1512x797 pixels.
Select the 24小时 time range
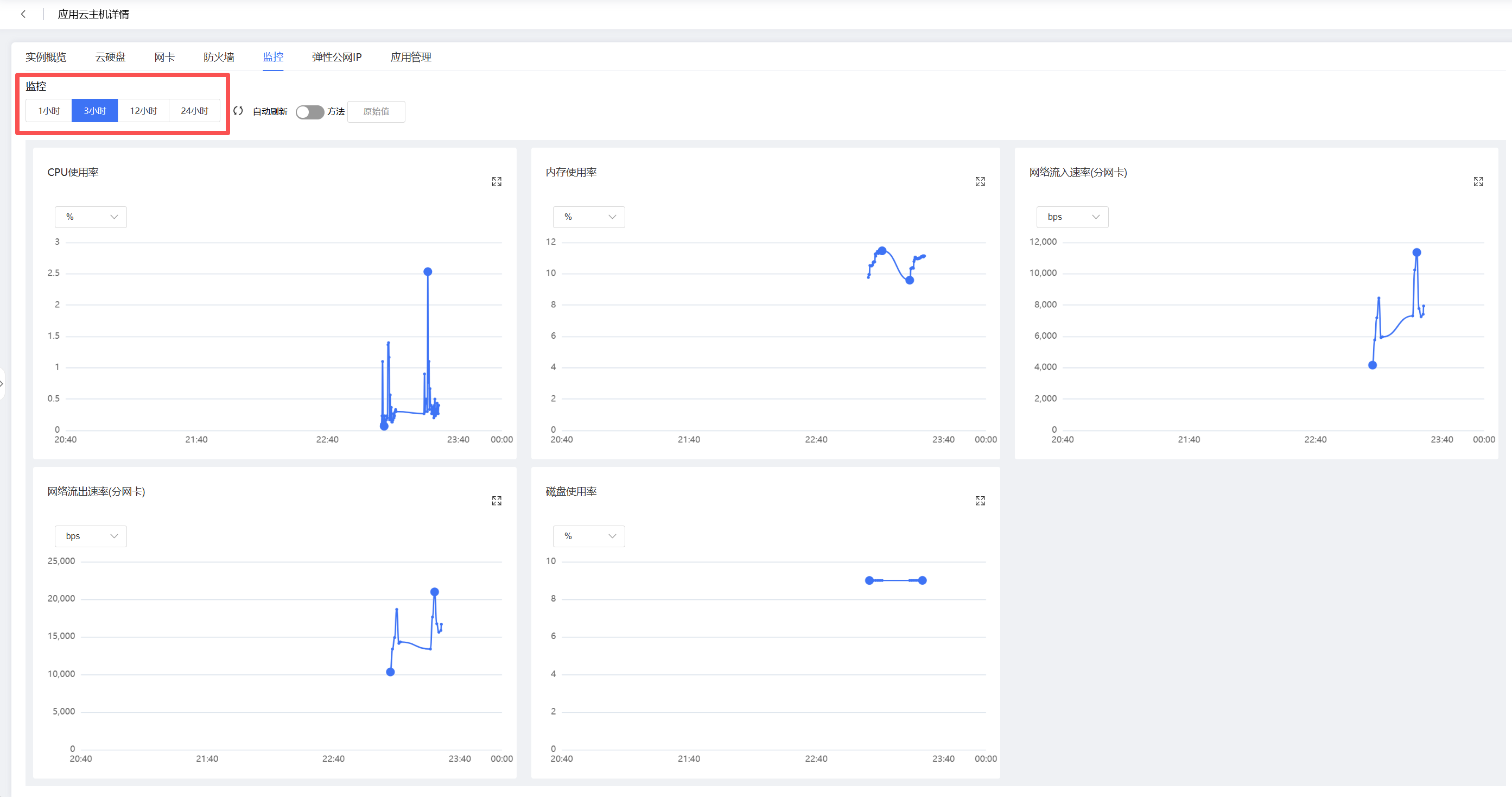point(194,111)
